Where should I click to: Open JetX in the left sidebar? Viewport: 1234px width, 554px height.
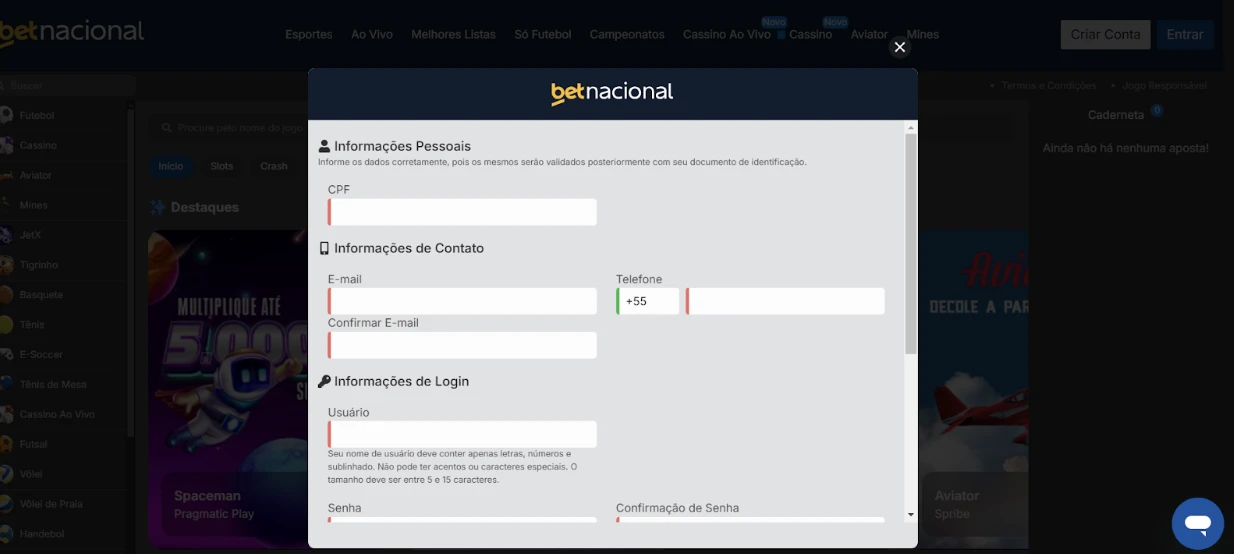tap(30, 235)
